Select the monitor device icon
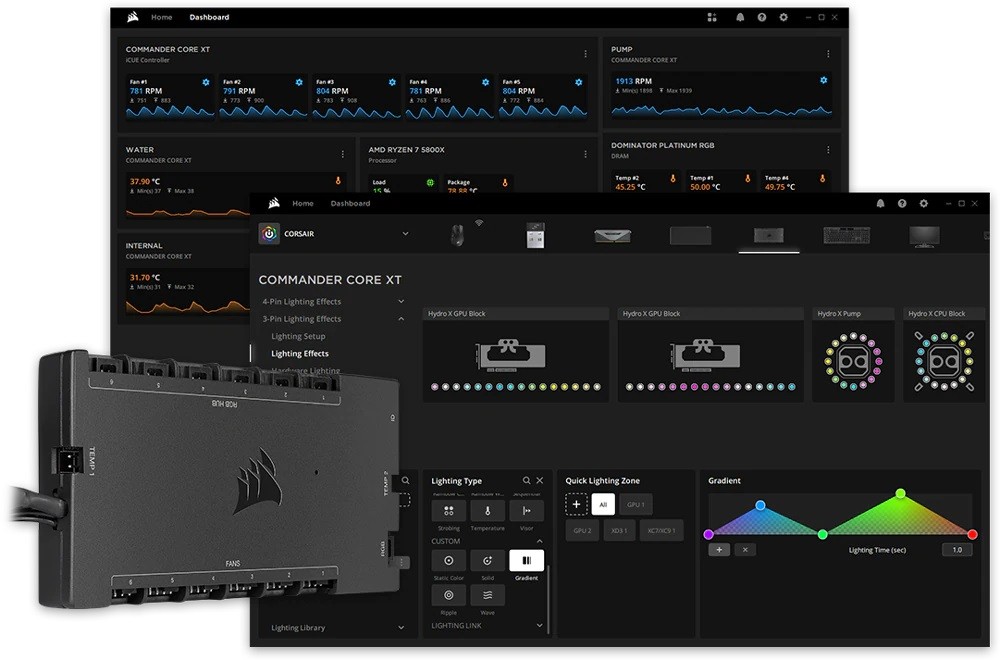 924,236
